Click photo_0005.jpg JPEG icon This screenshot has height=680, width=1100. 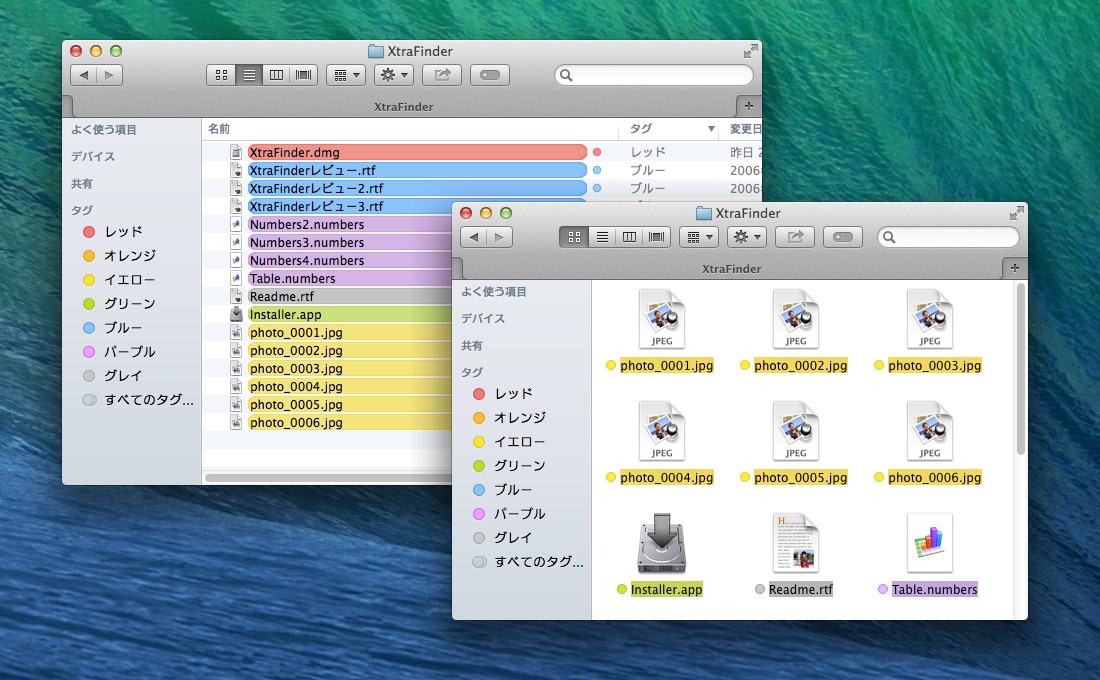(796, 431)
